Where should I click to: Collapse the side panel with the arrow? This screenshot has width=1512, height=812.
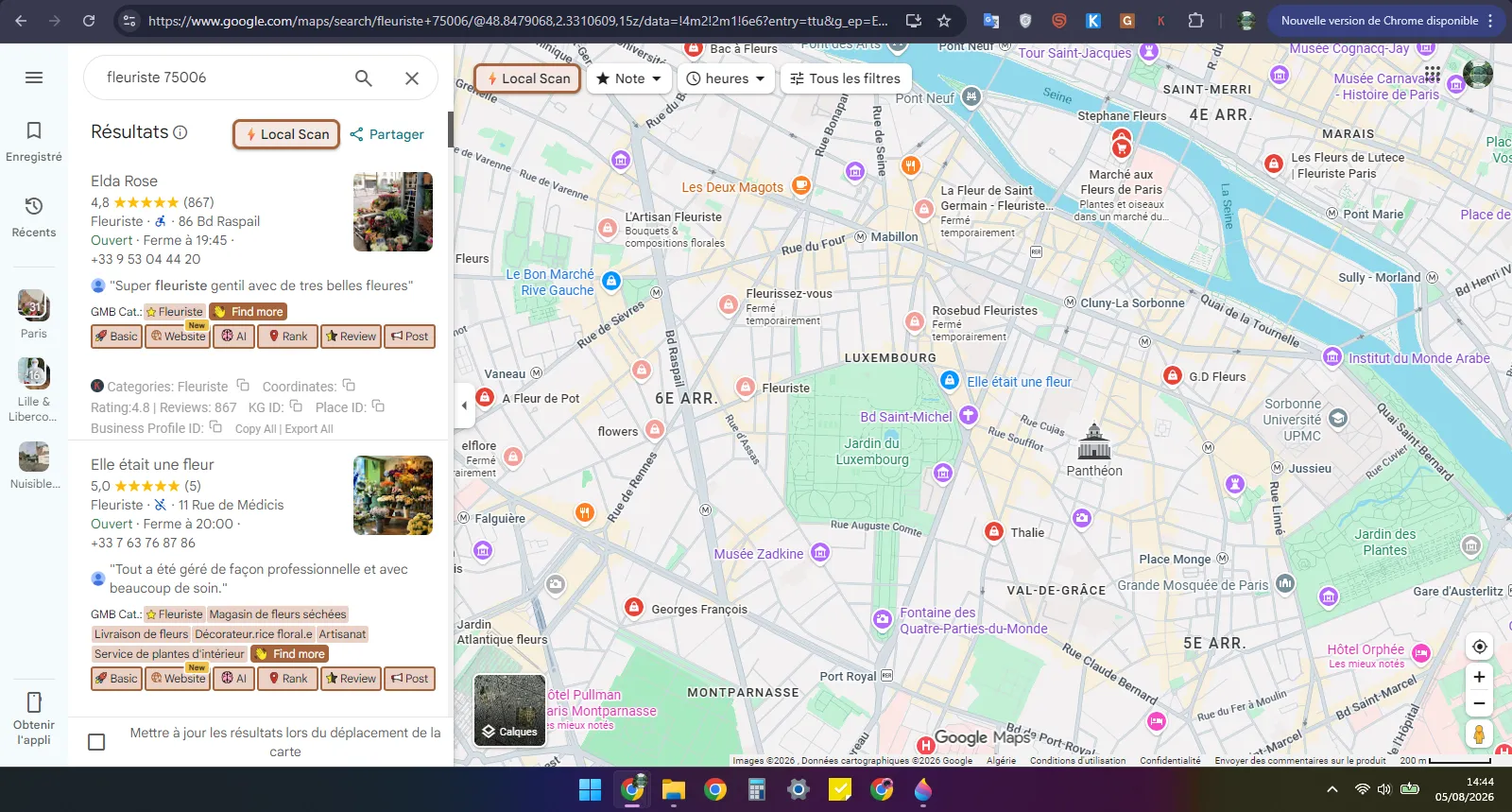pyautogui.click(x=464, y=406)
